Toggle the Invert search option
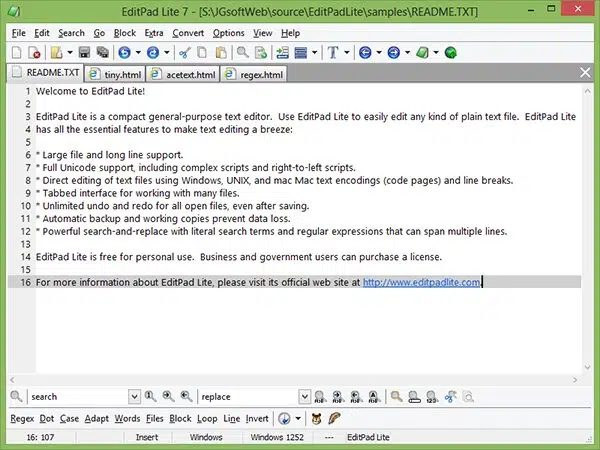This screenshot has height=450, width=600. [257, 419]
